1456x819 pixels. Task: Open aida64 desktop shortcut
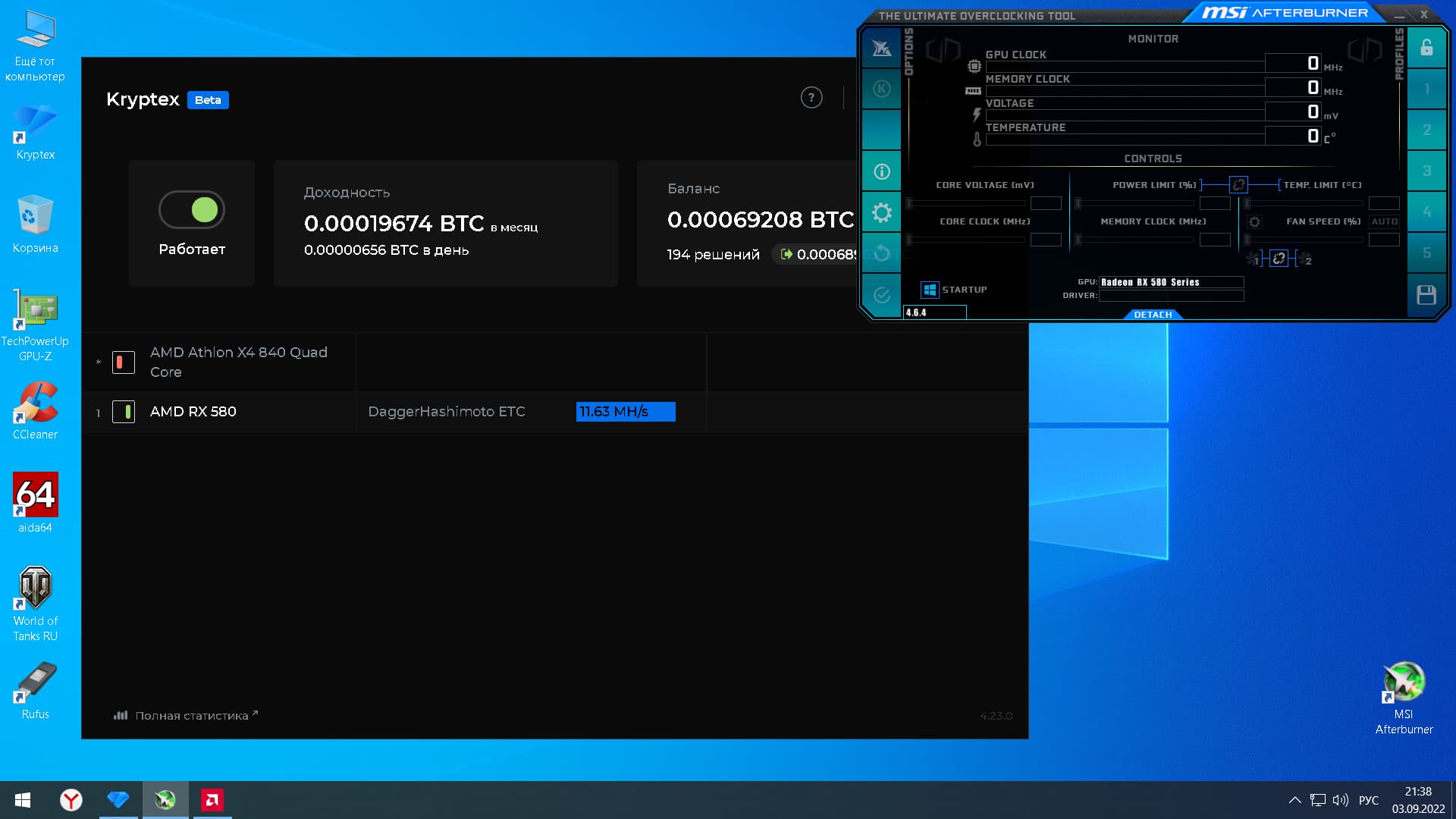[36, 503]
